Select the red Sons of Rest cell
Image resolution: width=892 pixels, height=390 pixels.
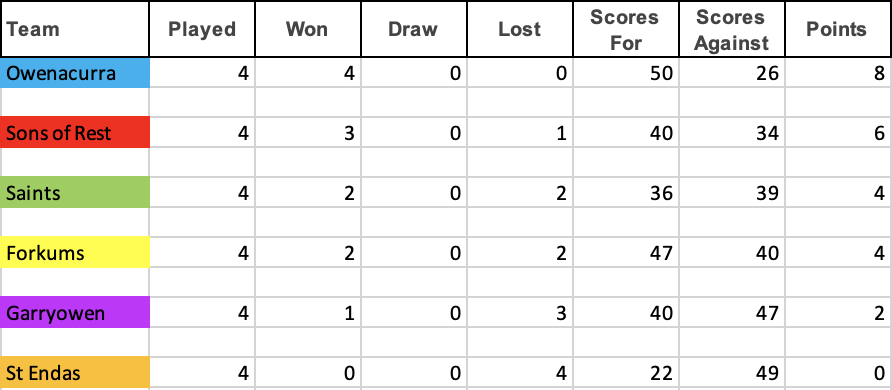(x=75, y=132)
